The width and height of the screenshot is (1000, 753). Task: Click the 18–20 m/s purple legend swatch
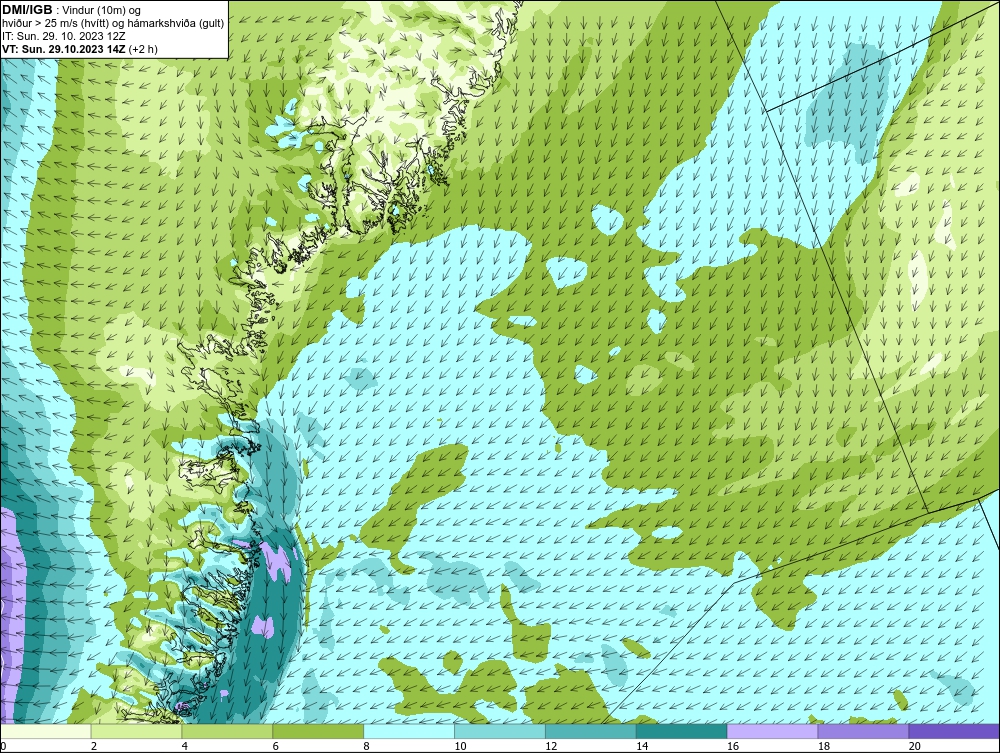coord(864,731)
